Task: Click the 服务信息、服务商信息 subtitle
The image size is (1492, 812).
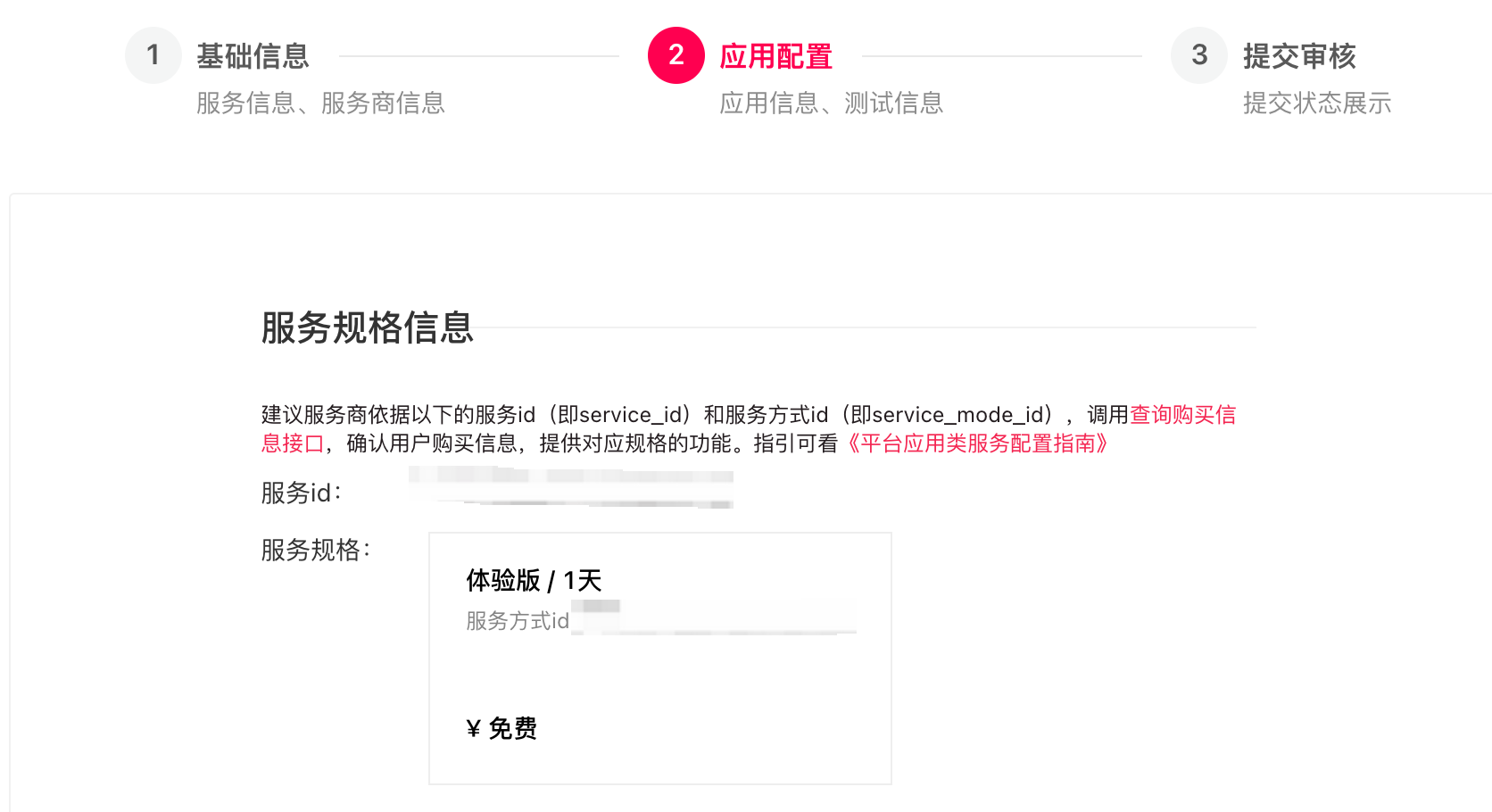Action: pos(320,104)
